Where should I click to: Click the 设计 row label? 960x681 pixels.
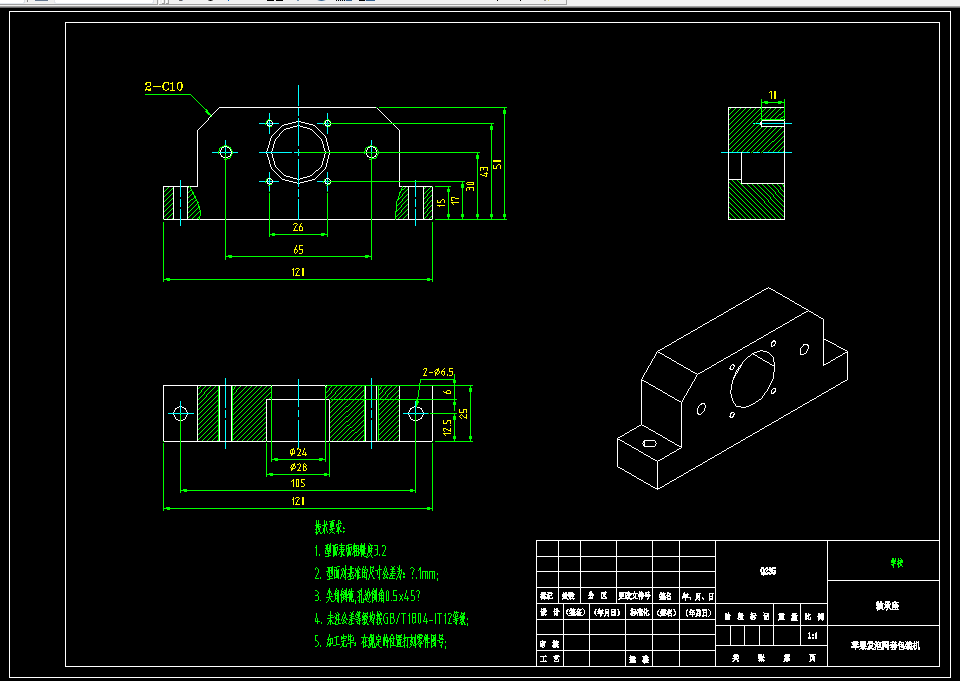[x=549, y=612]
